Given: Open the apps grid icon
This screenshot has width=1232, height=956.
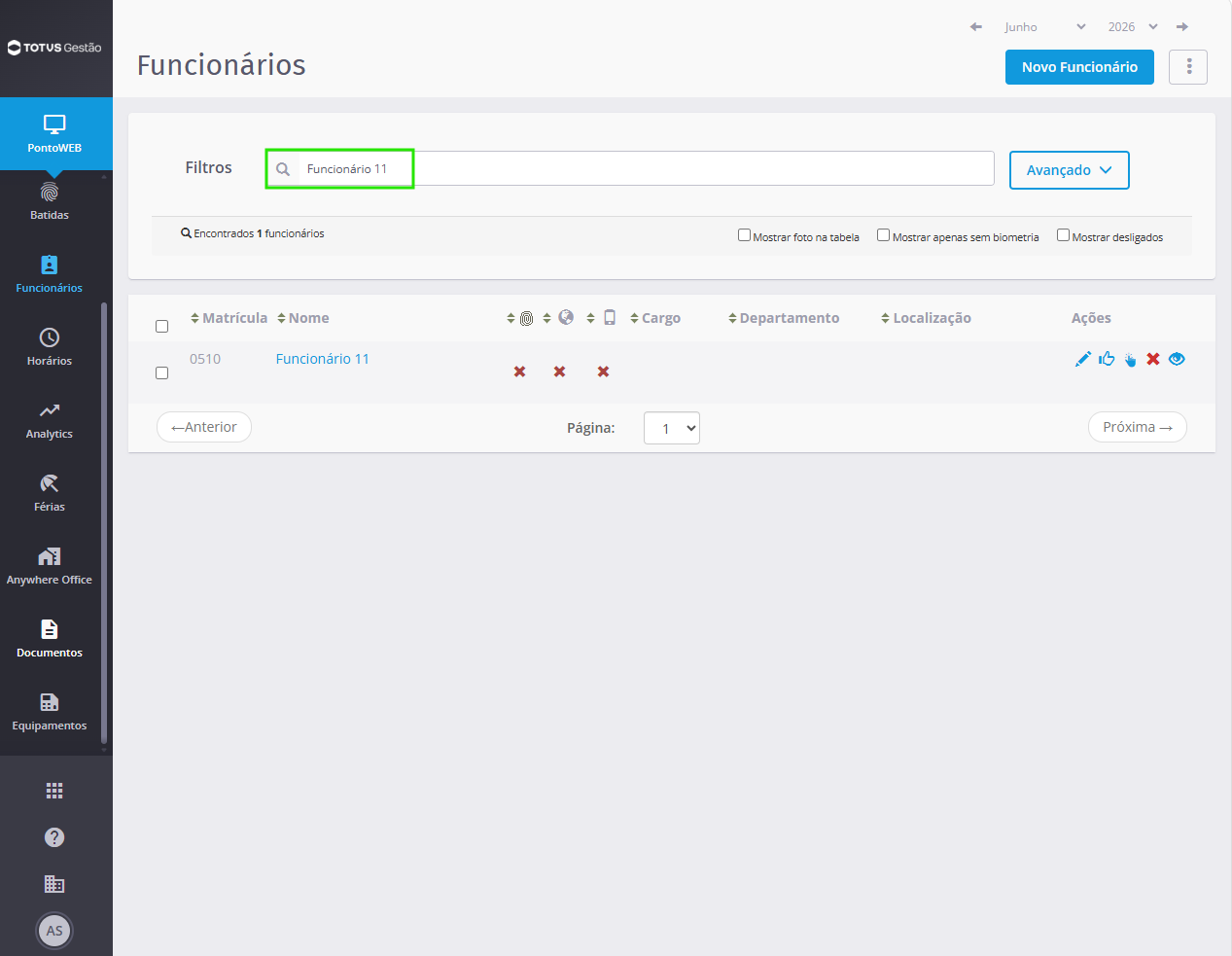Looking at the screenshot, I should click(54, 791).
